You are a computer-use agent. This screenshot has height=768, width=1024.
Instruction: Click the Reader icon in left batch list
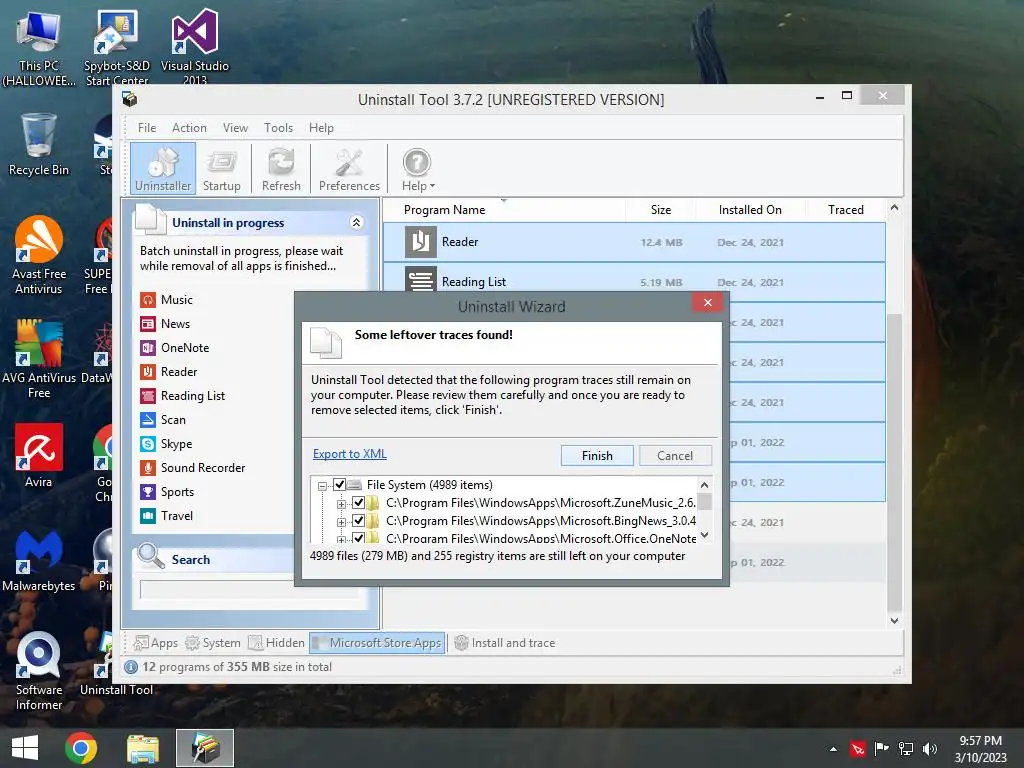[148, 372]
